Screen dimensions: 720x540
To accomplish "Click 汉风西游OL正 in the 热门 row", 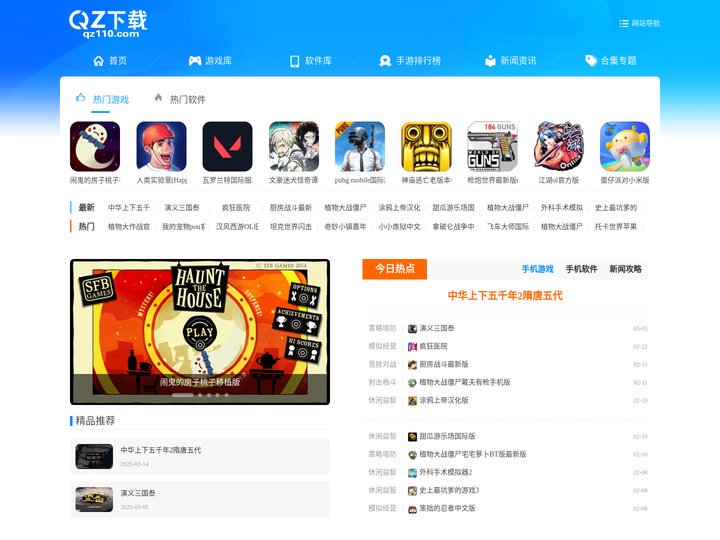I will [x=237, y=226].
